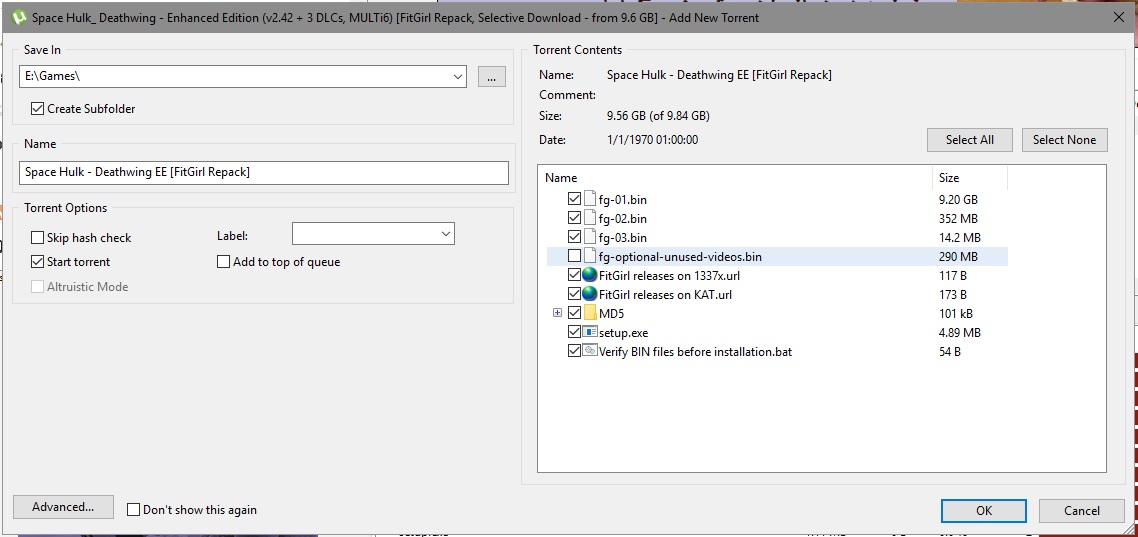The height and width of the screenshot is (537, 1138).
Task: Select the setup.exe file name
Action: 623,333
